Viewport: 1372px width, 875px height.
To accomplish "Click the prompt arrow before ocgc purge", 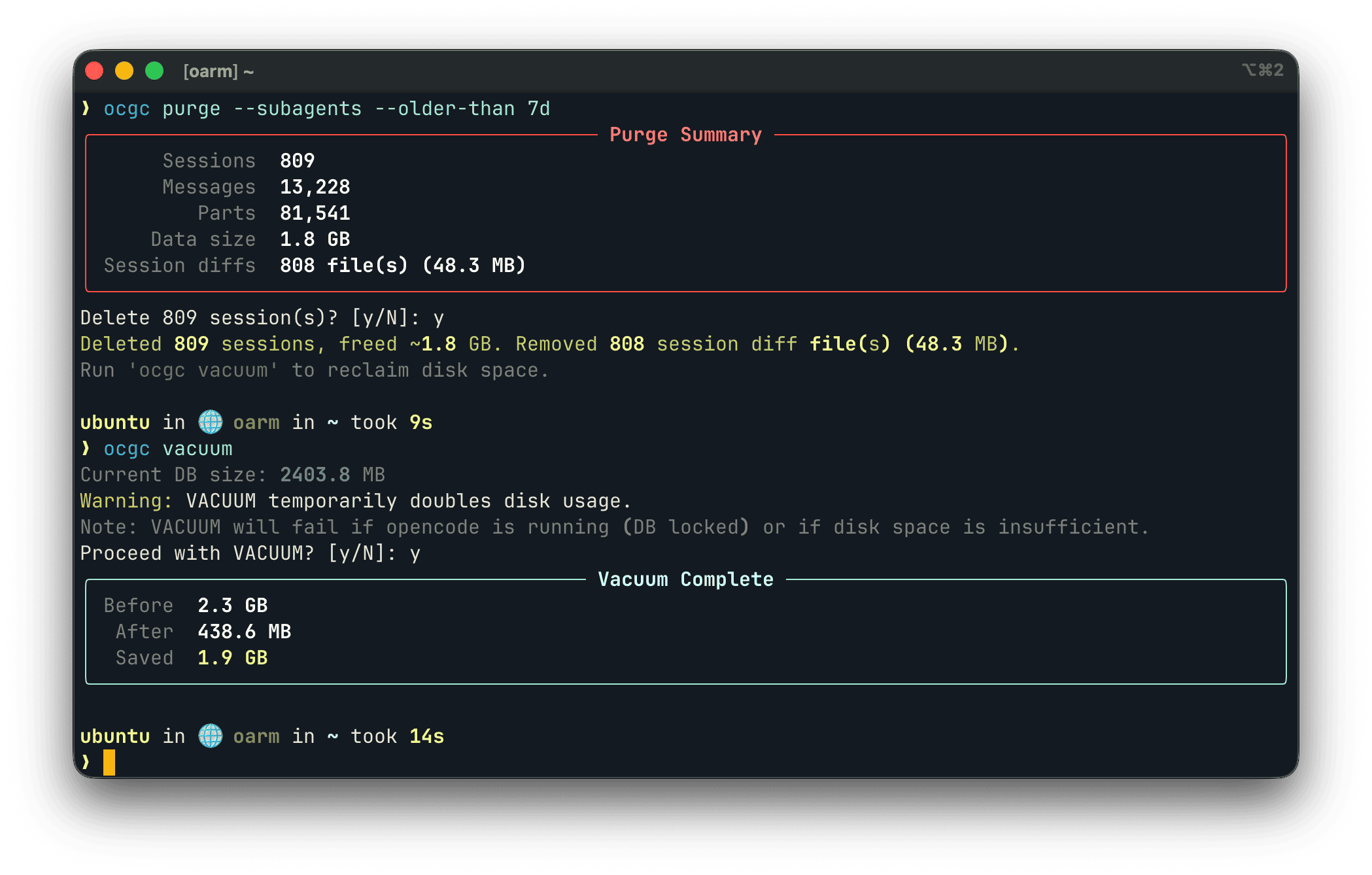I will coord(86,109).
